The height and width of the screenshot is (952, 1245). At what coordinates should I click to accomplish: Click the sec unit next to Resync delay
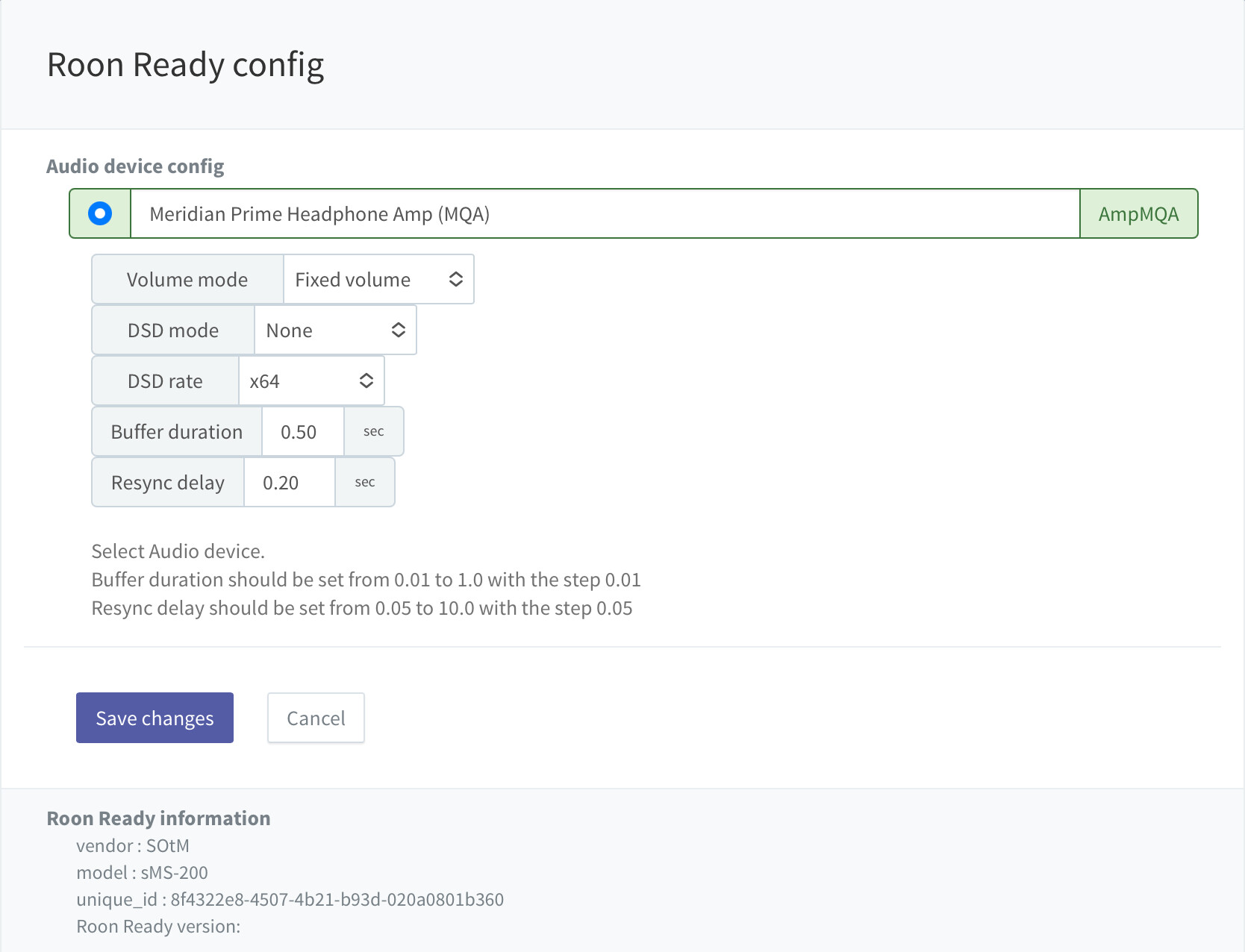365,482
